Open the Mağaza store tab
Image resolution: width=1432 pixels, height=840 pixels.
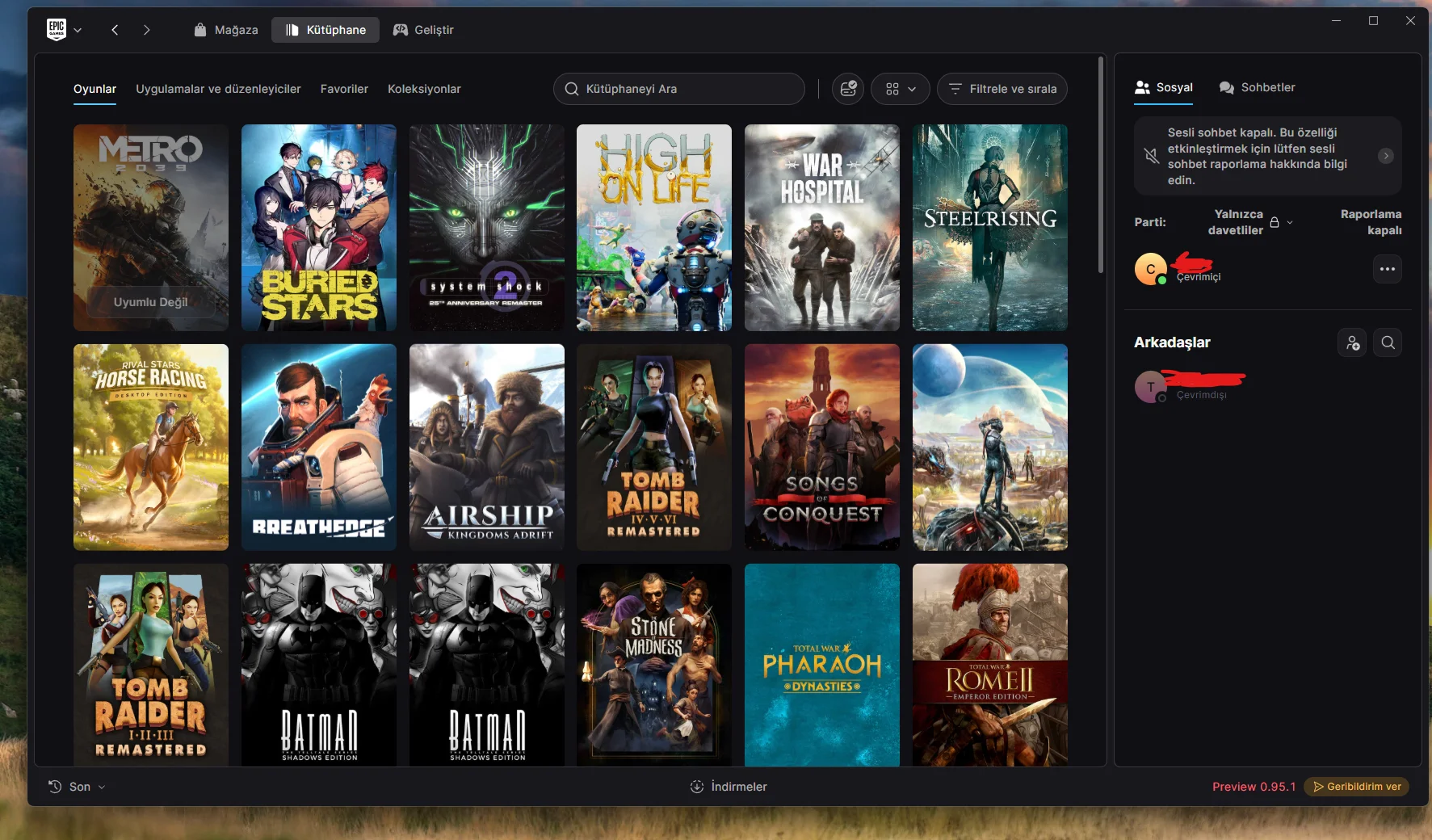226,30
